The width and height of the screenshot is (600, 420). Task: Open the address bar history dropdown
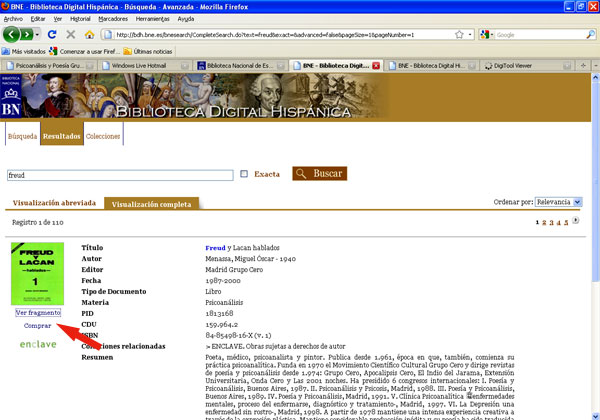470,35
